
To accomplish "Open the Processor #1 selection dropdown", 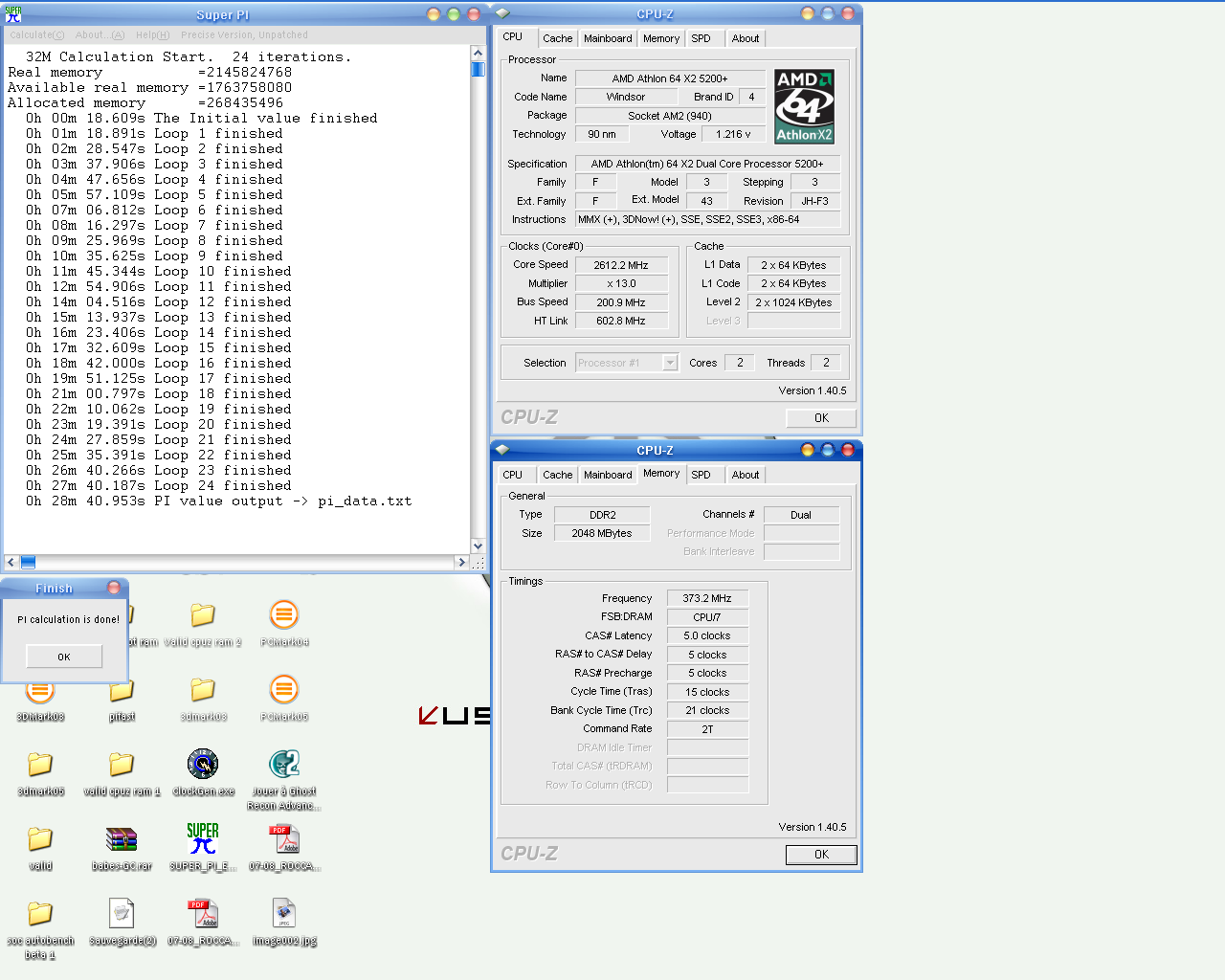I will [x=670, y=363].
